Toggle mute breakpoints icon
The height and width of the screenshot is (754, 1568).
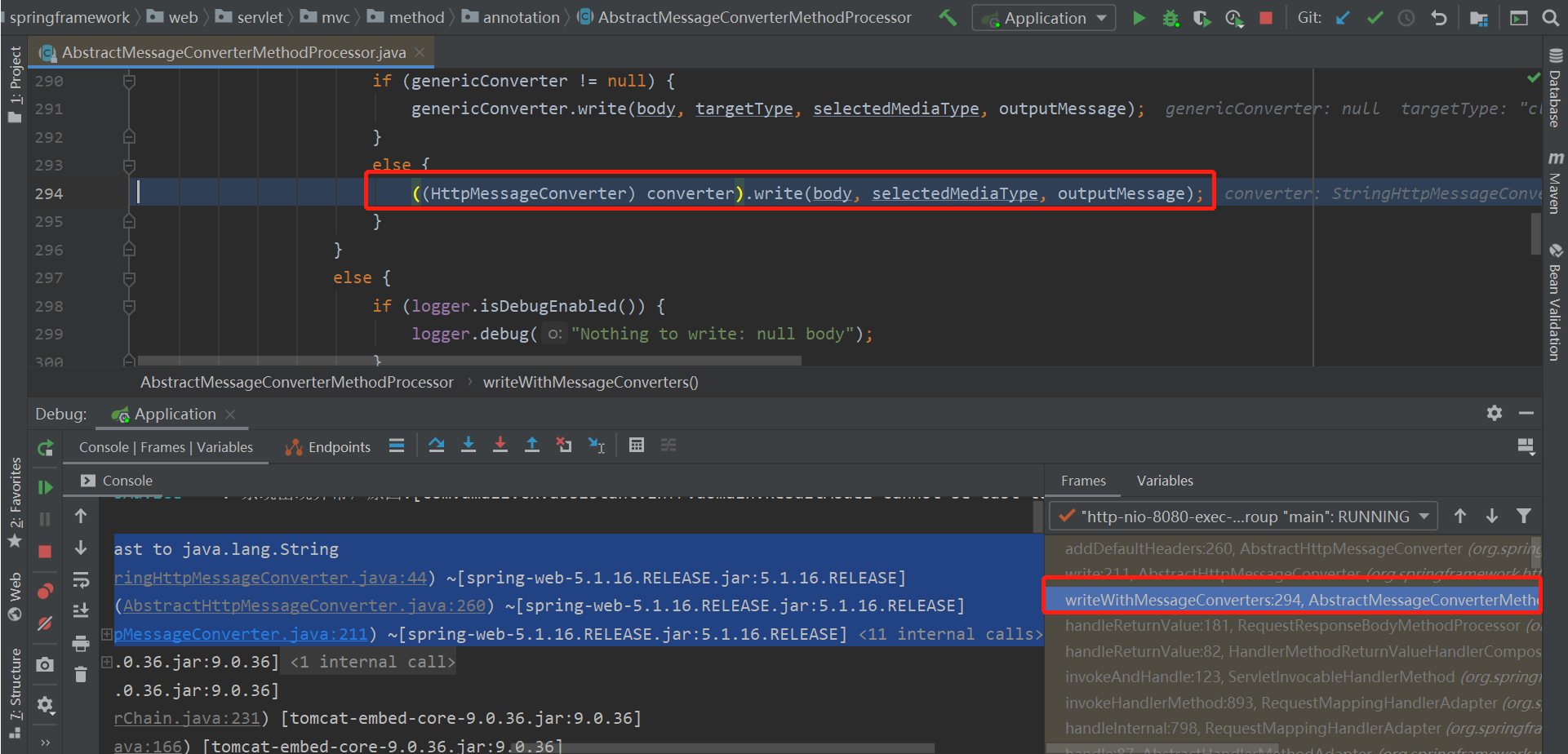46,623
